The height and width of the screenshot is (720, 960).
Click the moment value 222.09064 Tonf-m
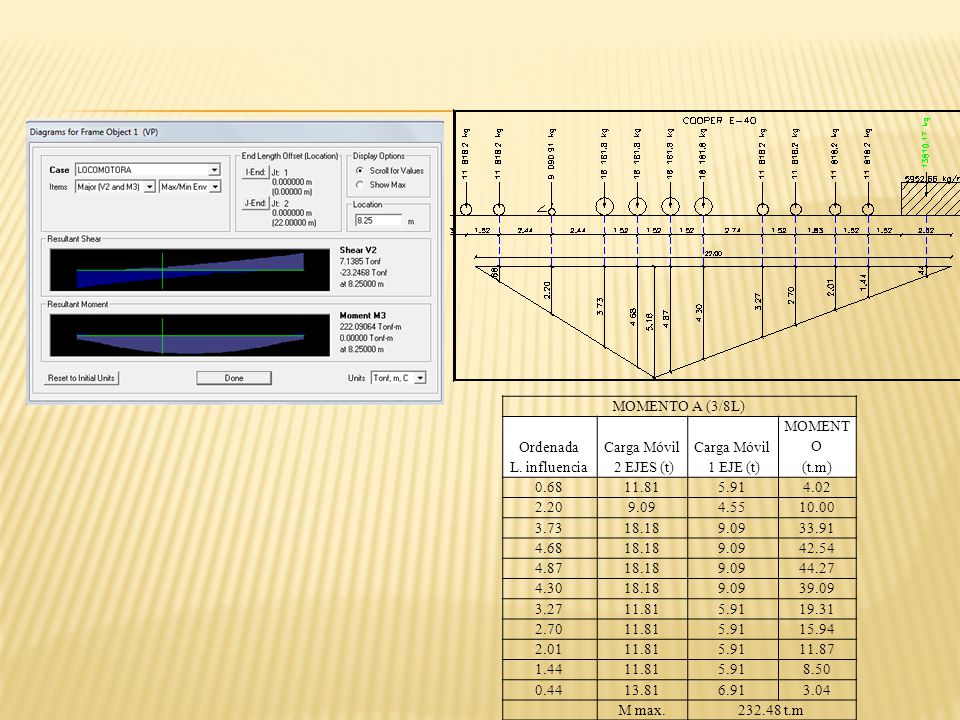click(370, 327)
